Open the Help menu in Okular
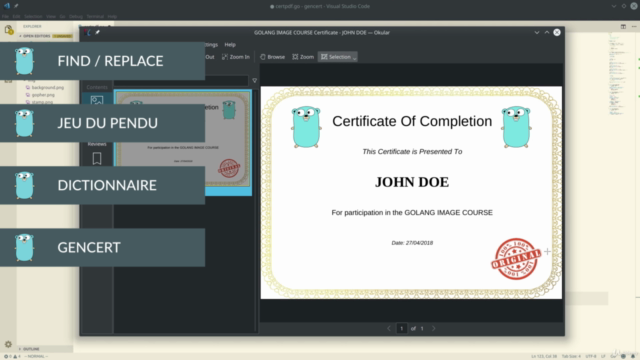640x360 pixels. tap(230, 44)
